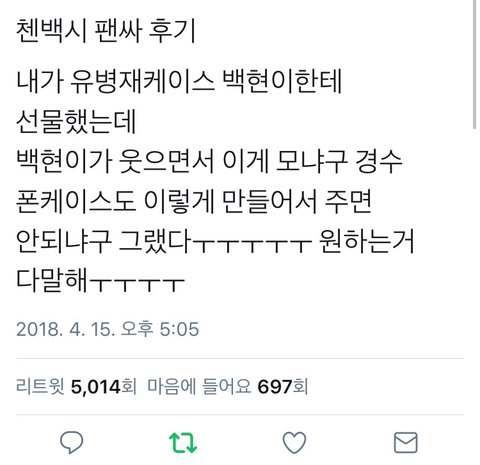Click the bold 5,014 retweet number
Viewport: 480px width, 465px height.
click(x=95, y=387)
